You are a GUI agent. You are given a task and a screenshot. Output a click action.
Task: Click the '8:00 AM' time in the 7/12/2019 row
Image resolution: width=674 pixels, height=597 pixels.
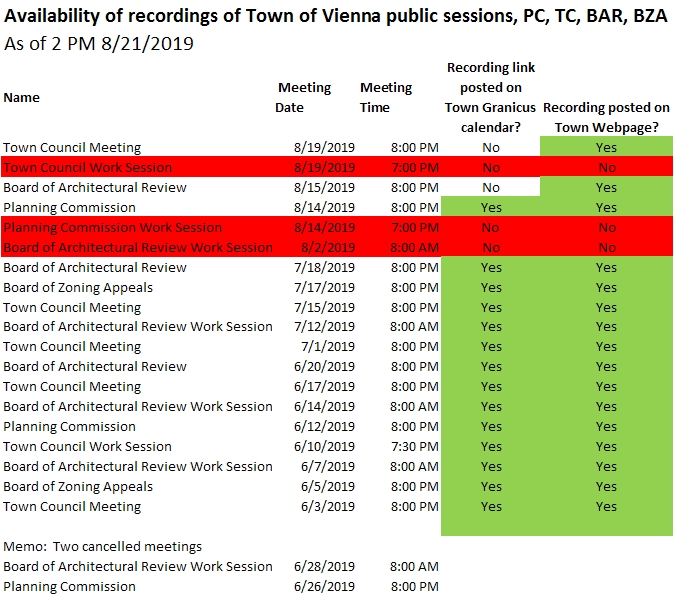click(x=414, y=326)
